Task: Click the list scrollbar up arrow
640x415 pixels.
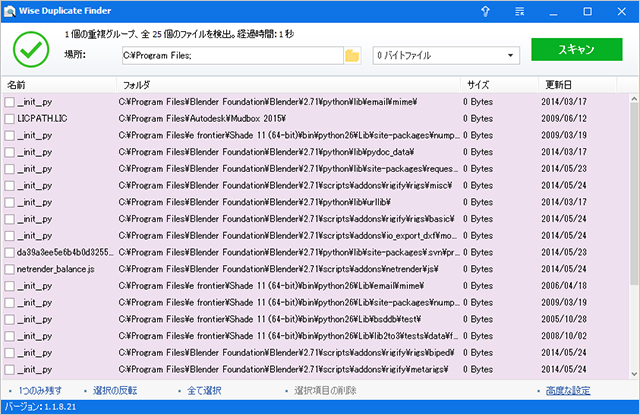Action: (x=634, y=99)
